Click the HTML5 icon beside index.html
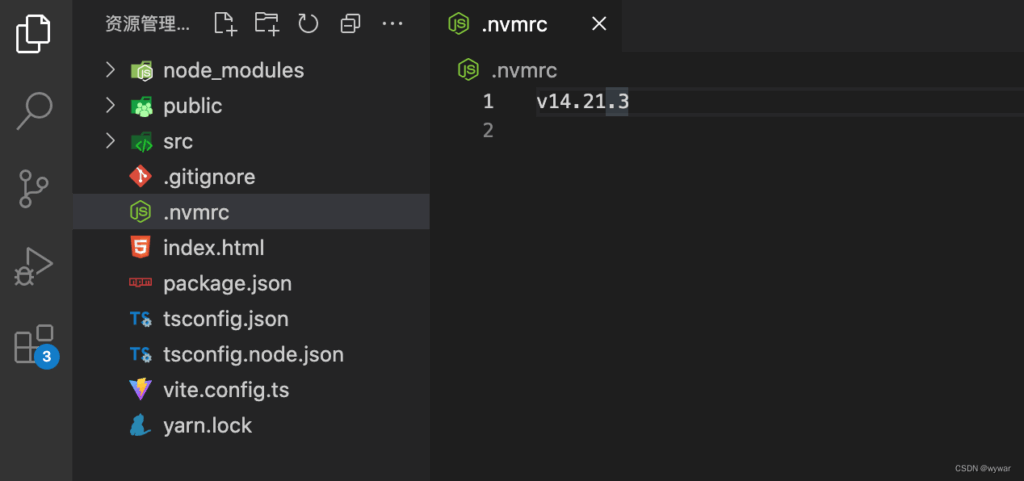 pos(140,247)
